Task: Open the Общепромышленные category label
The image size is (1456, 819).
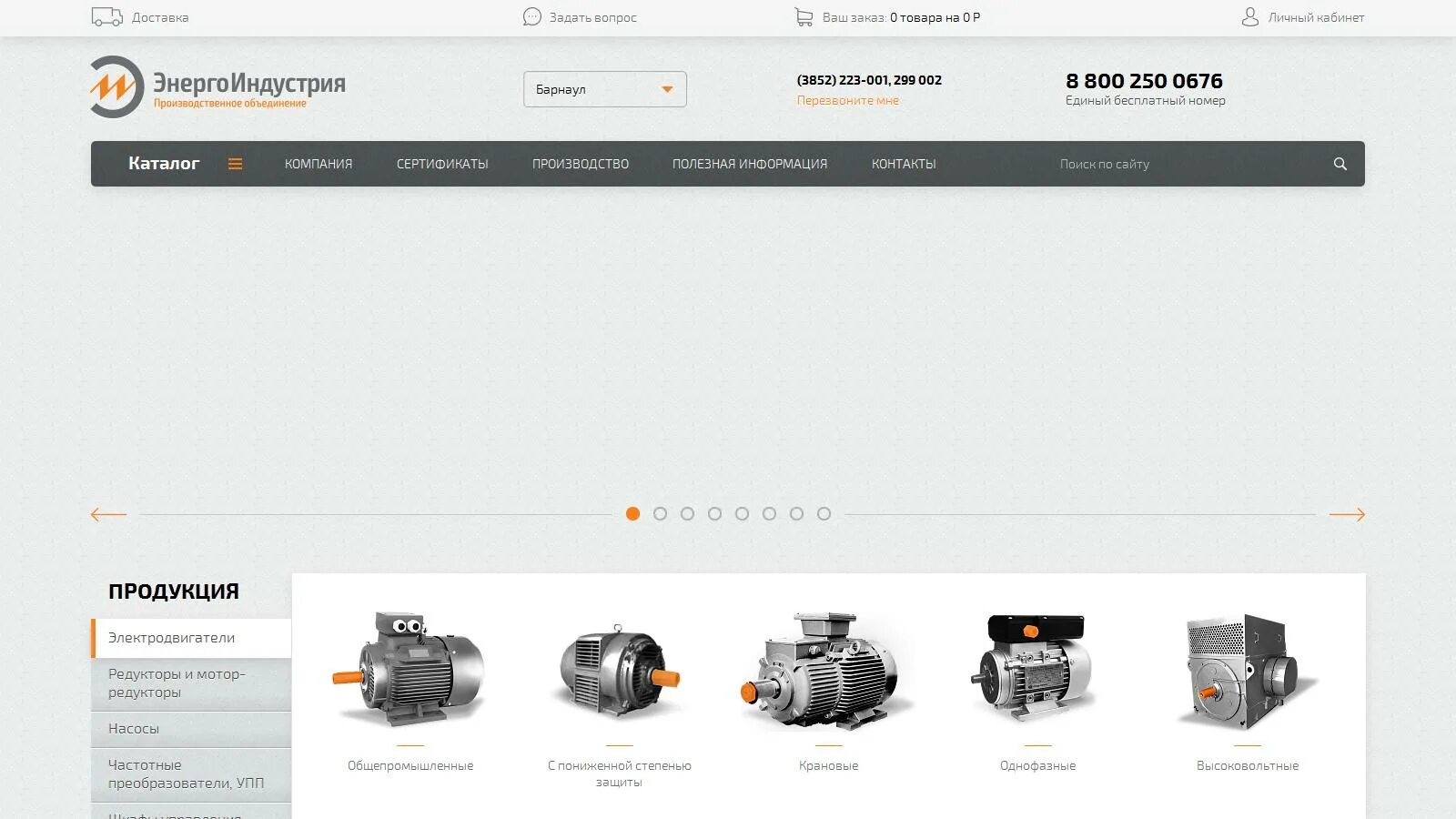Action: point(410,766)
